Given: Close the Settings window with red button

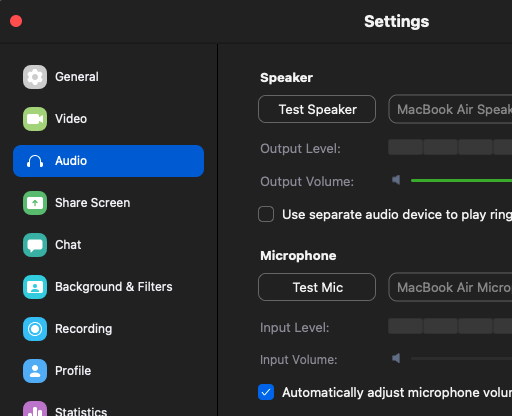Looking at the screenshot, I should pyautogui.click(x=16, y=21).
